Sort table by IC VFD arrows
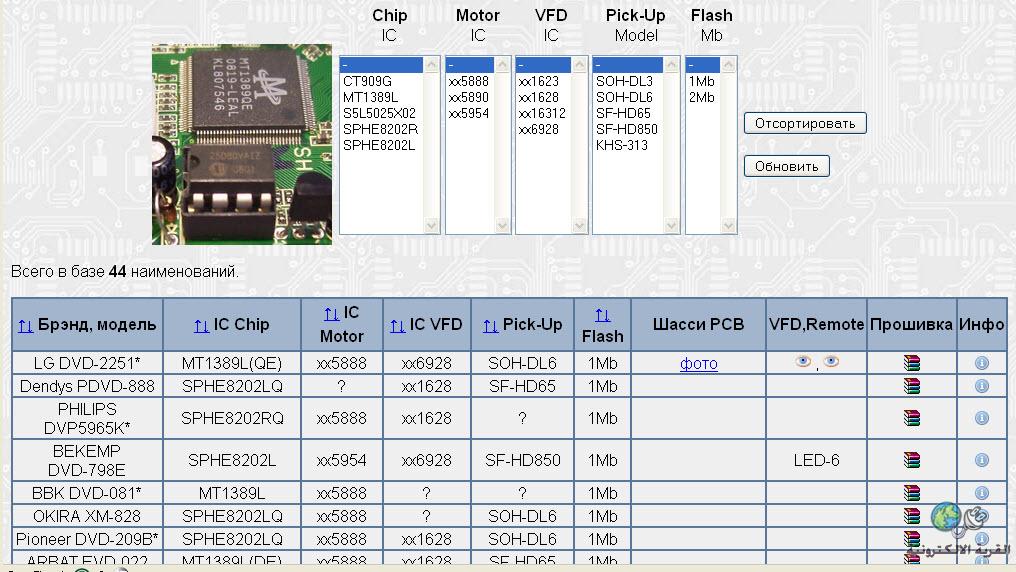The image size is (1016, 572). point(397,326)
